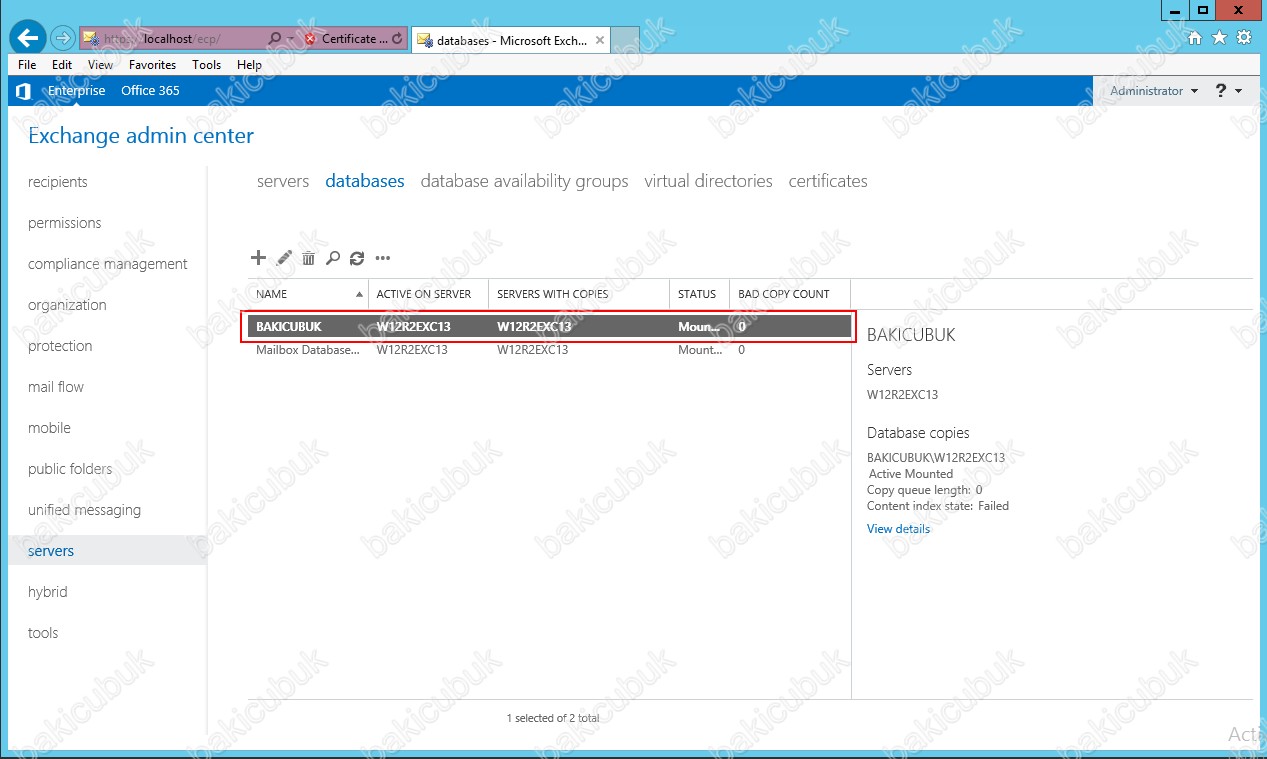1267x759 pixels.
Task: Click the Office logo icon
Action: point(24,91)
